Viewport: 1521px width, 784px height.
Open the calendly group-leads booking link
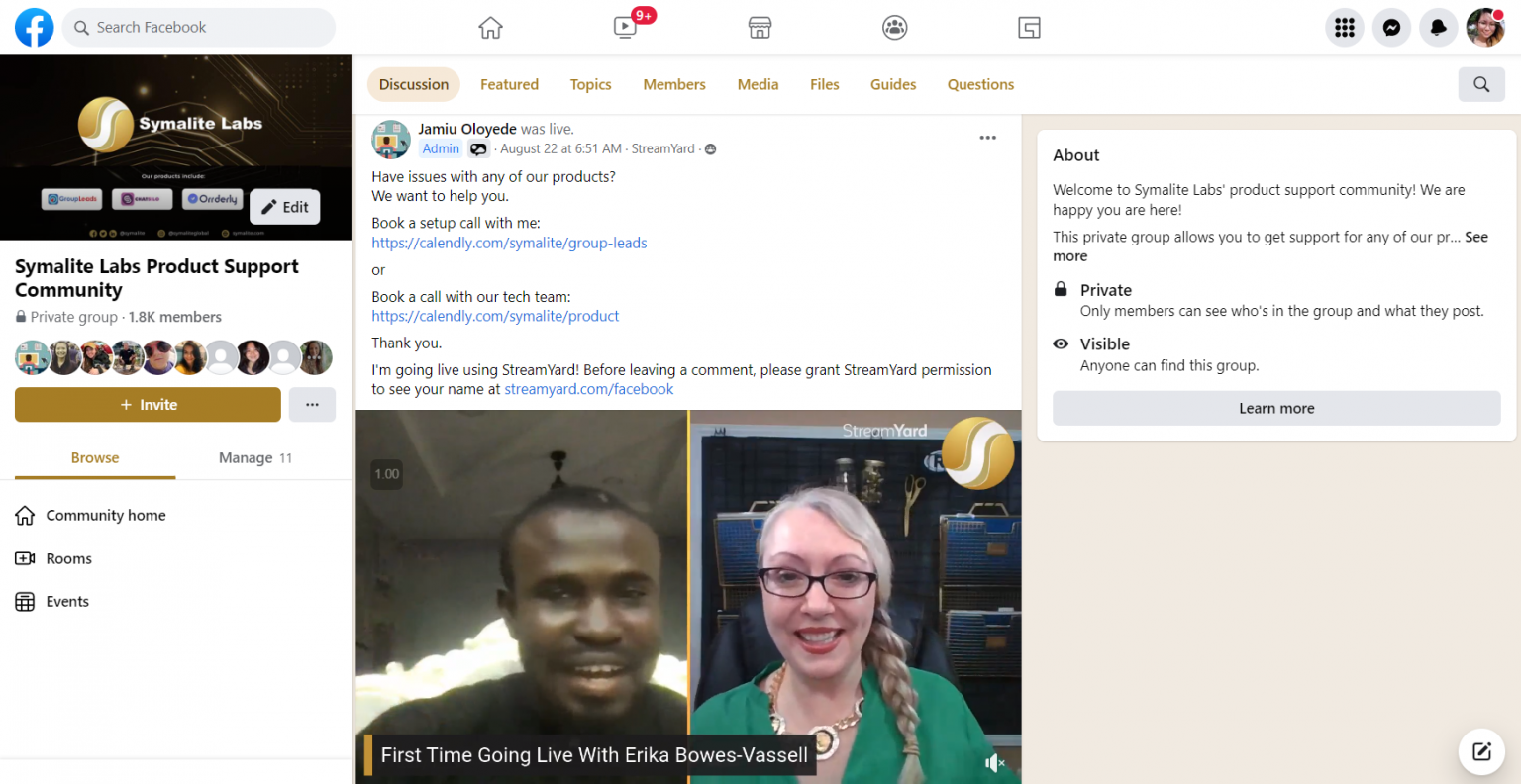coord(509,243)
